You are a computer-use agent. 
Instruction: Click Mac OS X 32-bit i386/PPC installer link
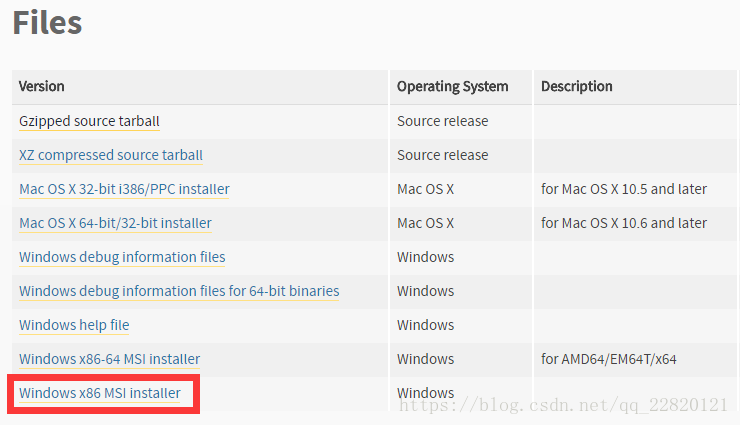(124, 189)
